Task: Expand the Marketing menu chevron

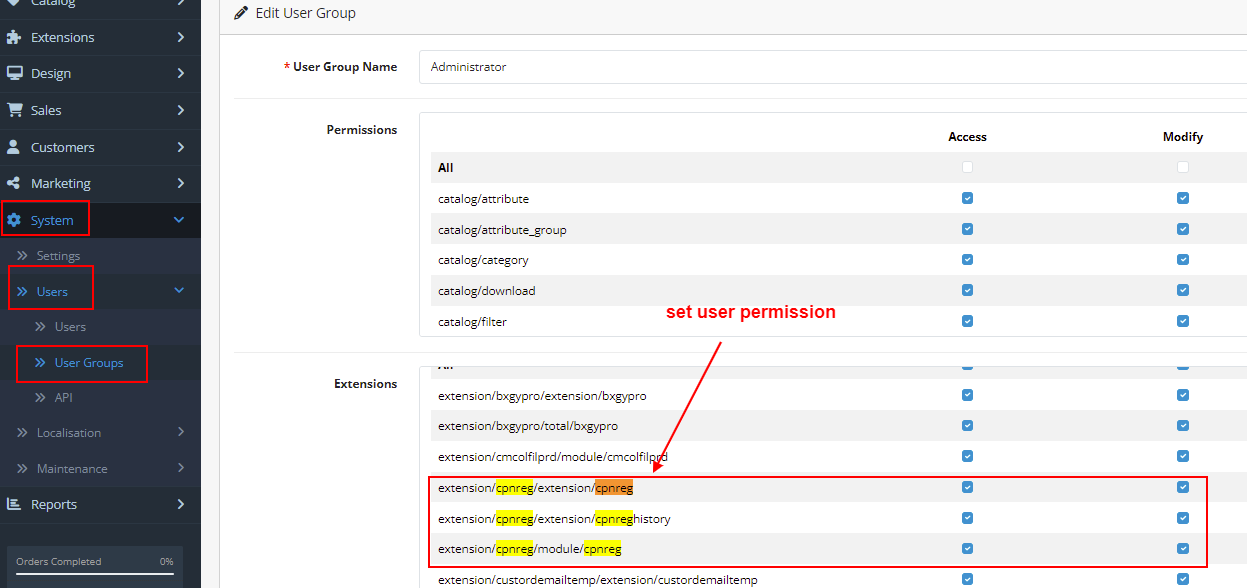Action: 180,183
